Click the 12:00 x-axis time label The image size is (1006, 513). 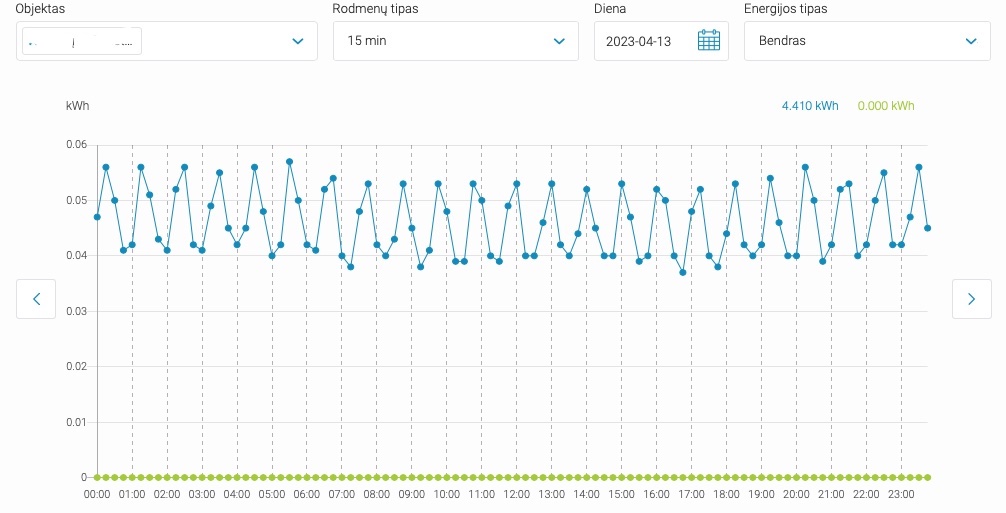coord(516,494)
